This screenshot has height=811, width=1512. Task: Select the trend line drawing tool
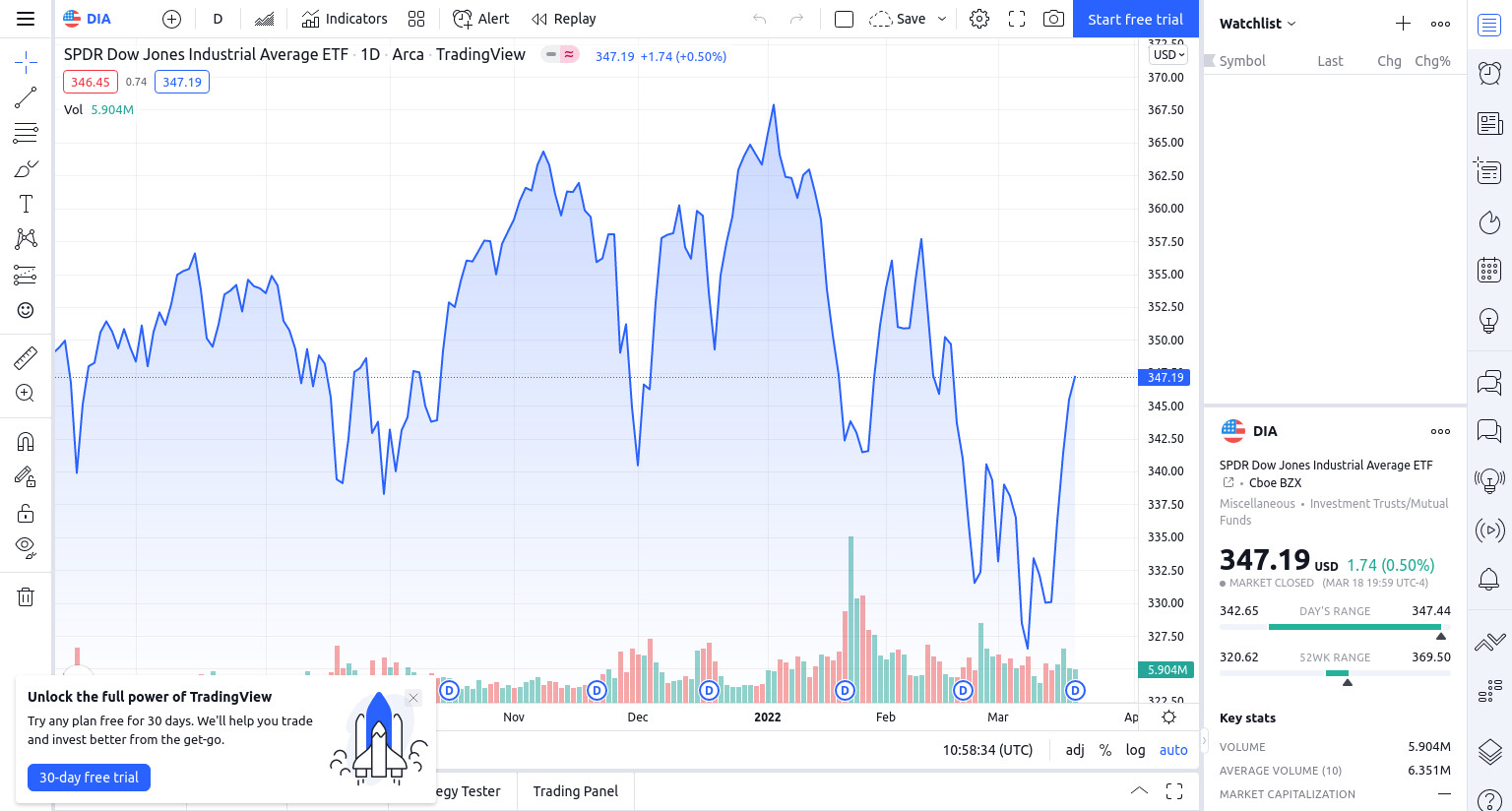tap(26, 97)
